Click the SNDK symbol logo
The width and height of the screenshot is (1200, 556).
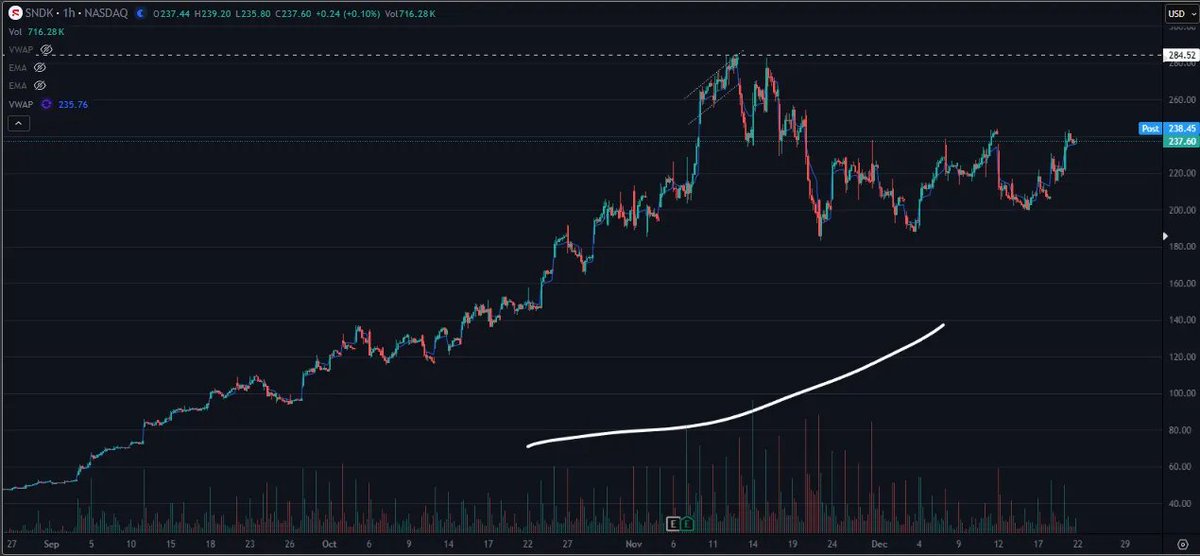click(x=16, y=15)
